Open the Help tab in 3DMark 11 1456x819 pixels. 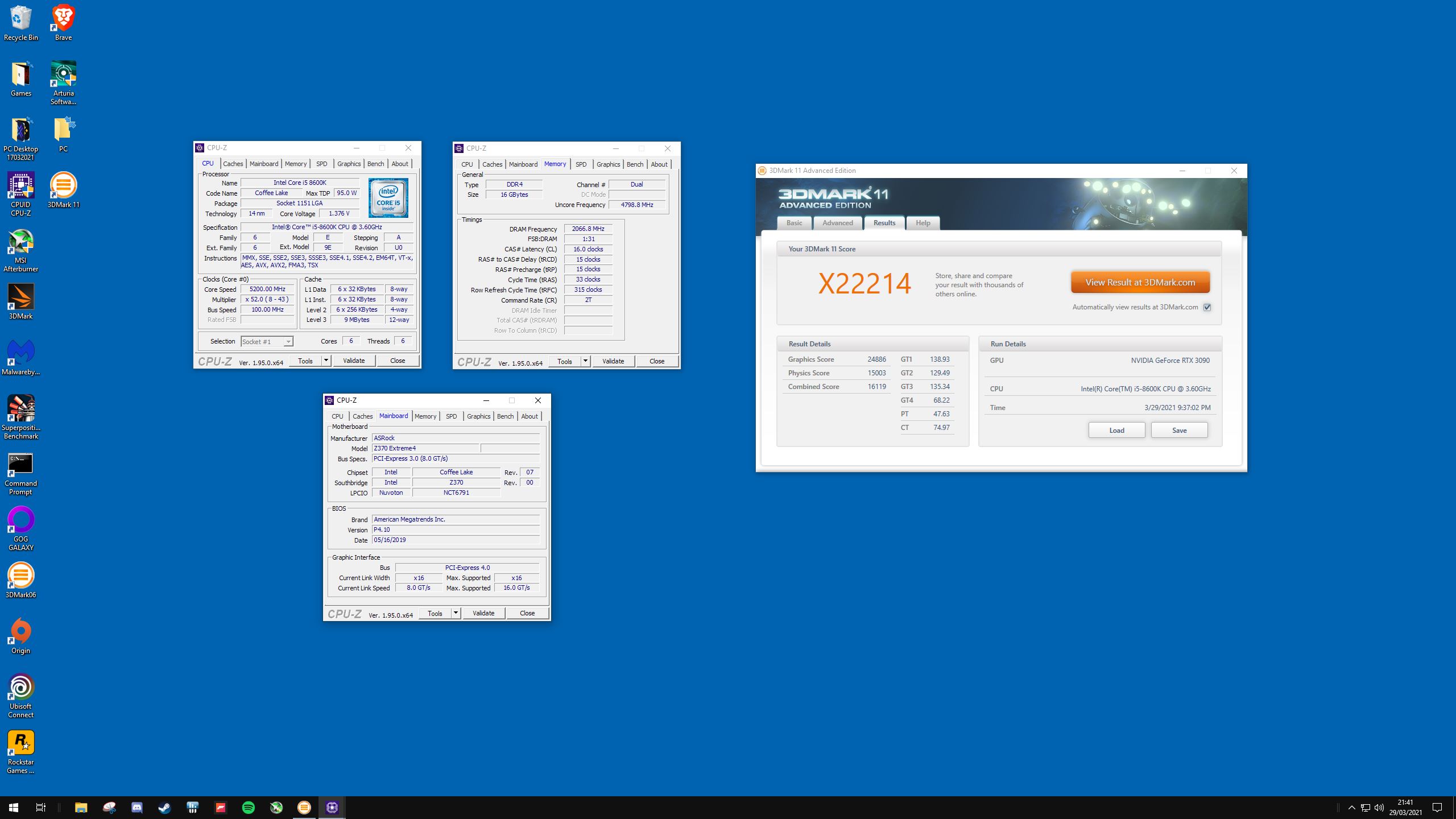(x=923, y=223)
